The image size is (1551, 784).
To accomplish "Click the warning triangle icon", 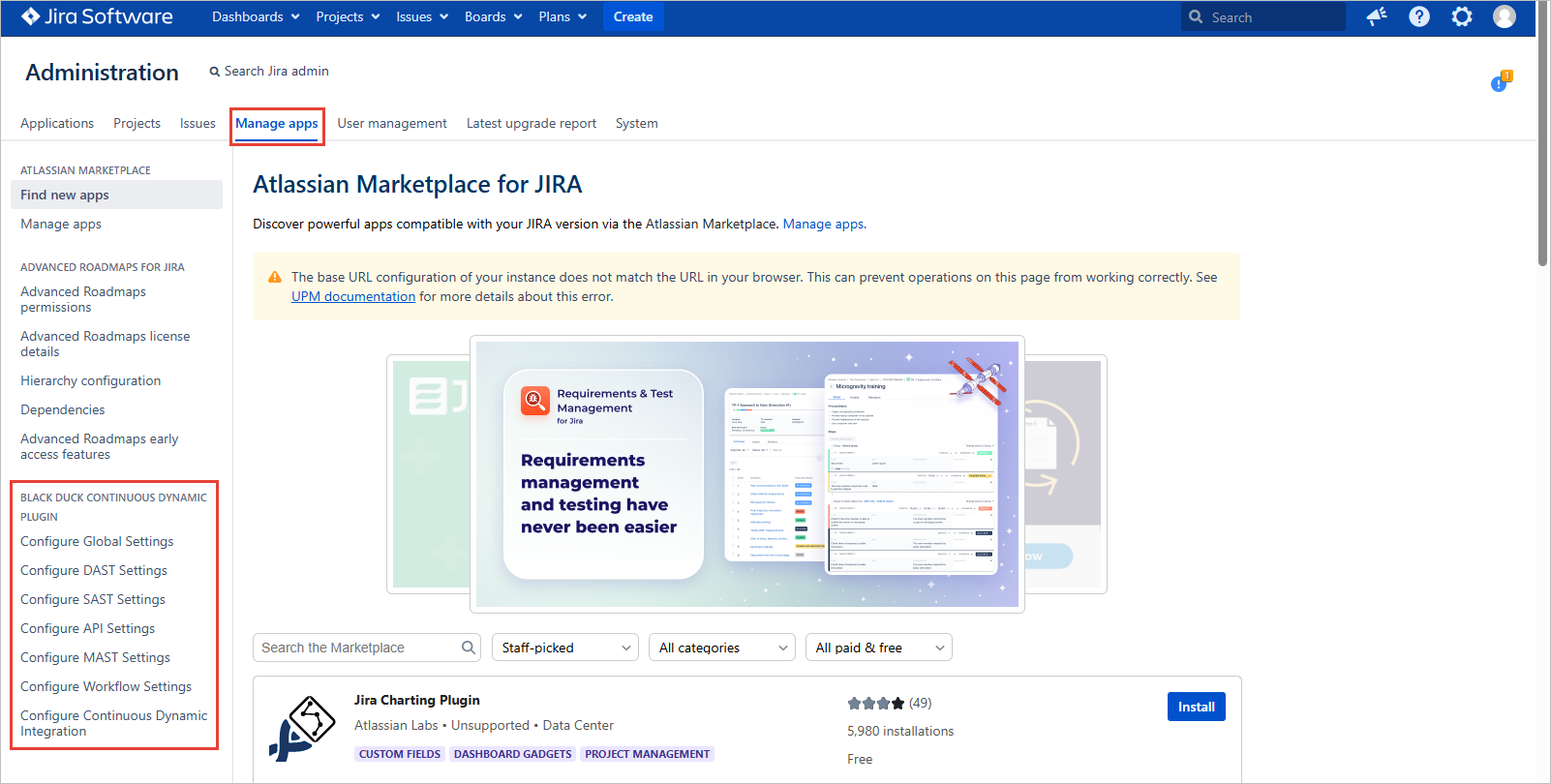I will coord(275,277).
